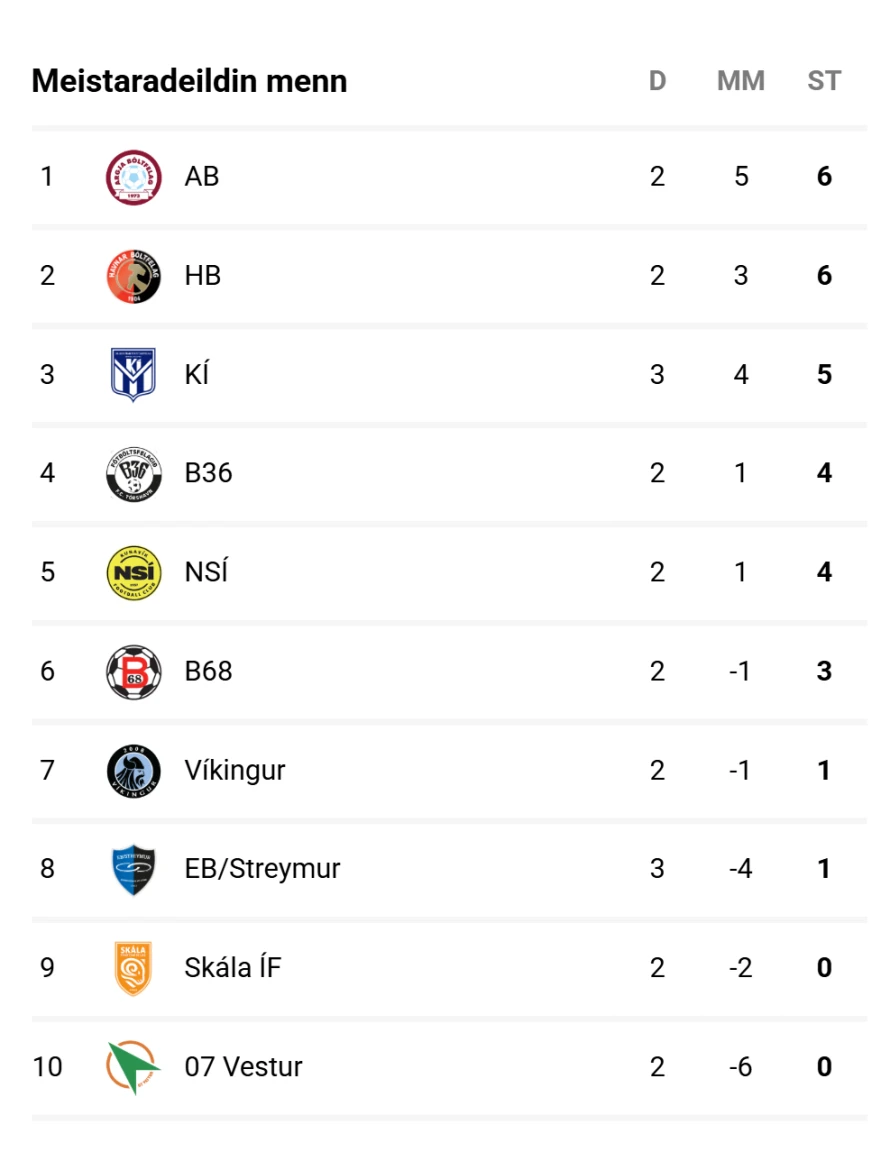This screenshot has height=1170, width=890.
Task: Click the AB club crest
Action: (x=133, y=178)
